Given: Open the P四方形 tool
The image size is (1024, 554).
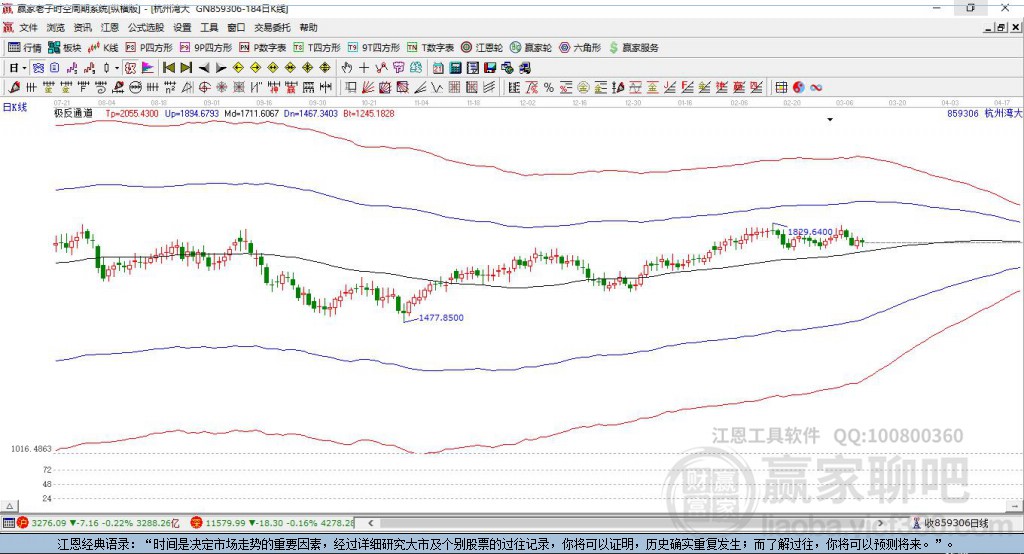Looking at the screenshot, I should [149, 48].
